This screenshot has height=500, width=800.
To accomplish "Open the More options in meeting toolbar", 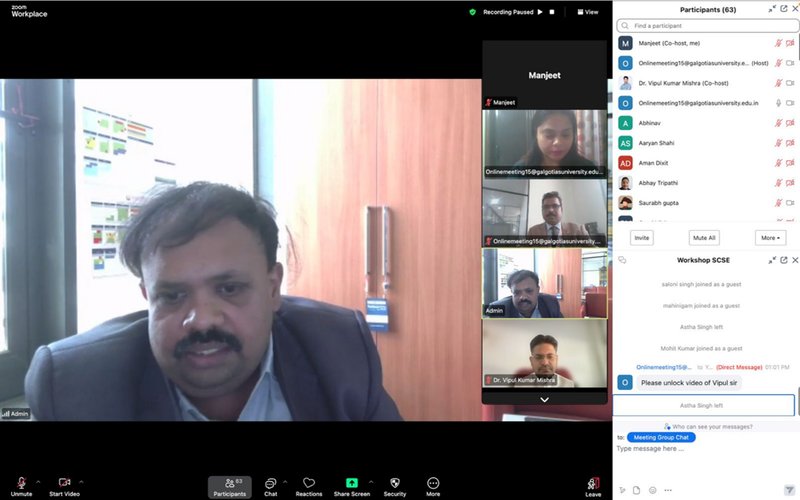I will [433, 486].
